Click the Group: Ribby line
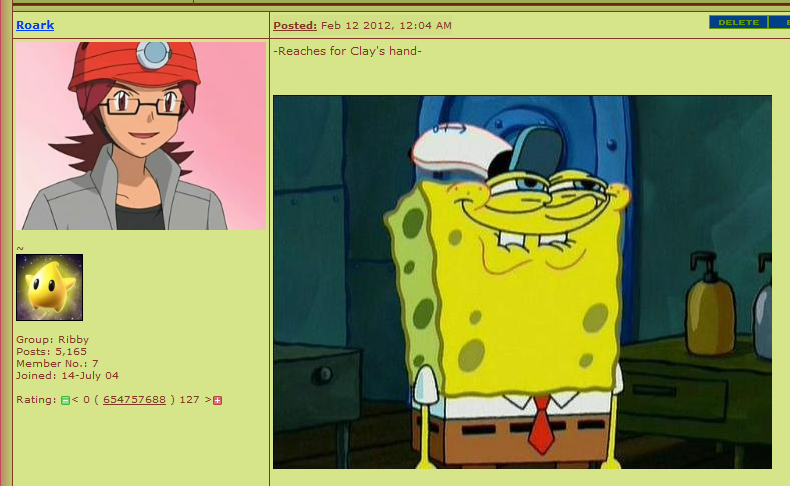 click(52, 339)
